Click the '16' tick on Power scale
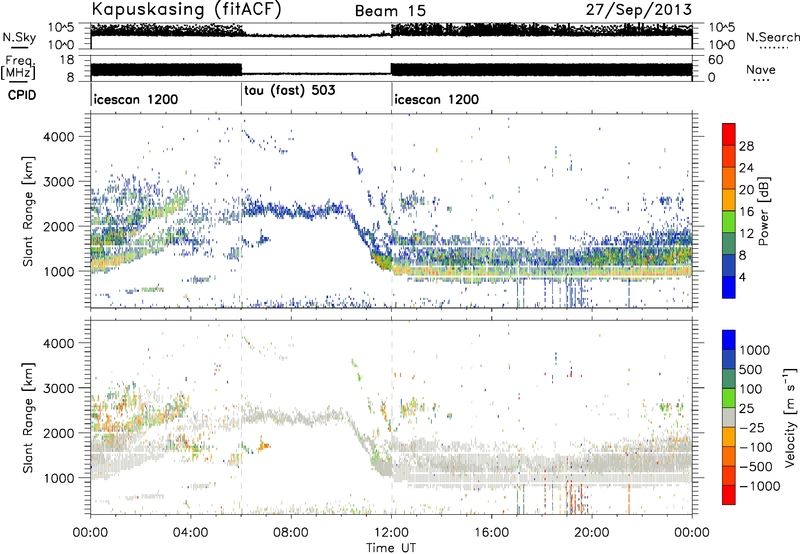Viewport: 800px width, 554px height. pyautogui.click(x=746, y=212)
